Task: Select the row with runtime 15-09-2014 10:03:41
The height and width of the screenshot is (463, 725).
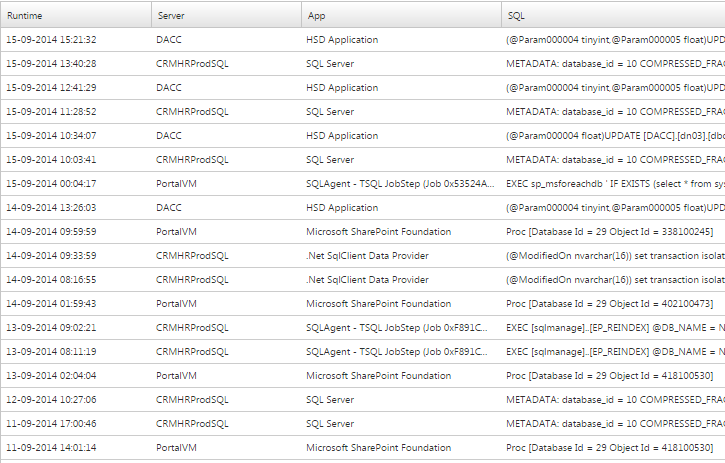Action: pyautogui.click(x=362, y=160)
